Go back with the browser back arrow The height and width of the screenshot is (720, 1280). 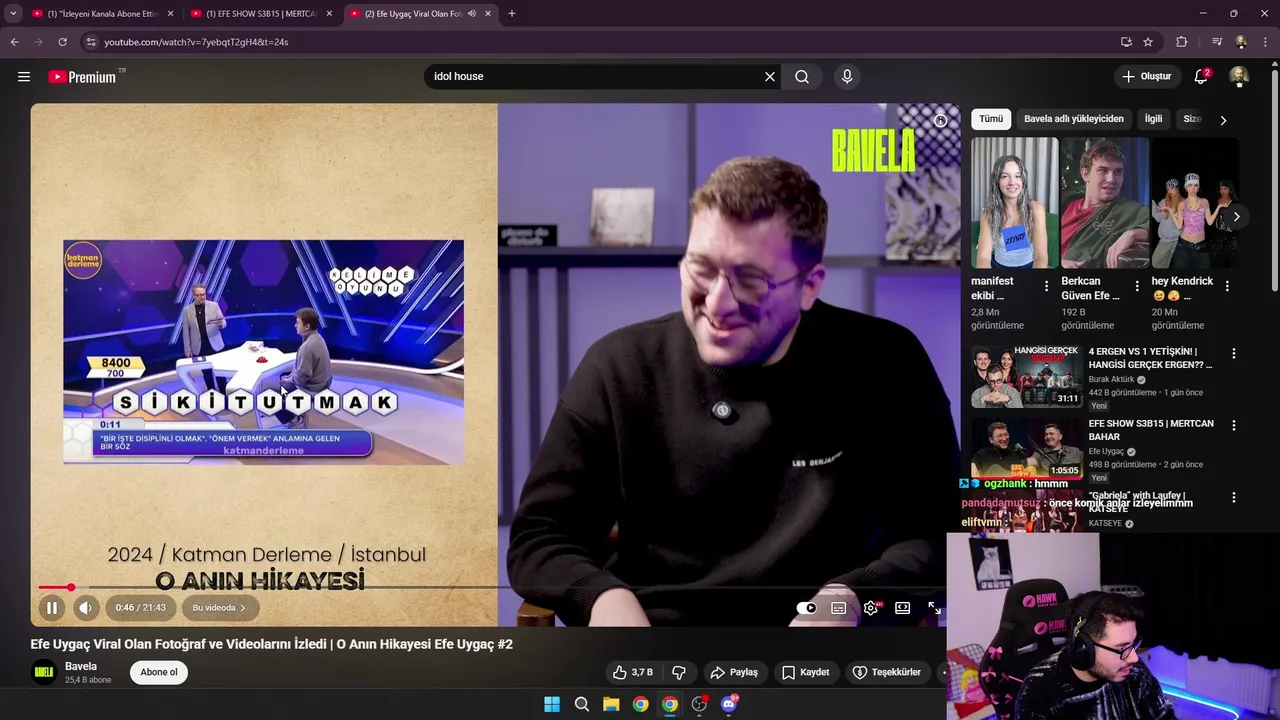pyautogui.click(x=14, y=42)
